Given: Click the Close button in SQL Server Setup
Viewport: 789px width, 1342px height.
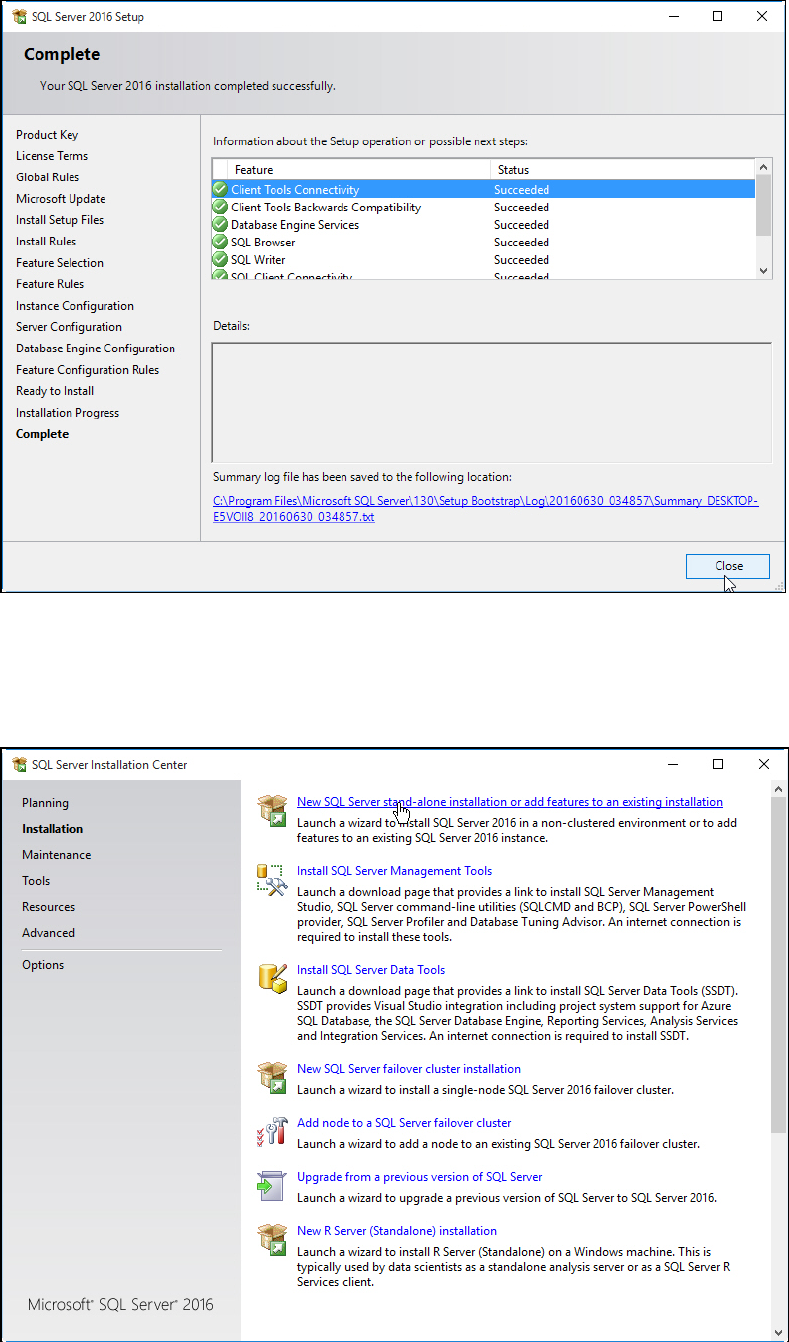Looking at the screenshot, I should [x=728, y=566].
